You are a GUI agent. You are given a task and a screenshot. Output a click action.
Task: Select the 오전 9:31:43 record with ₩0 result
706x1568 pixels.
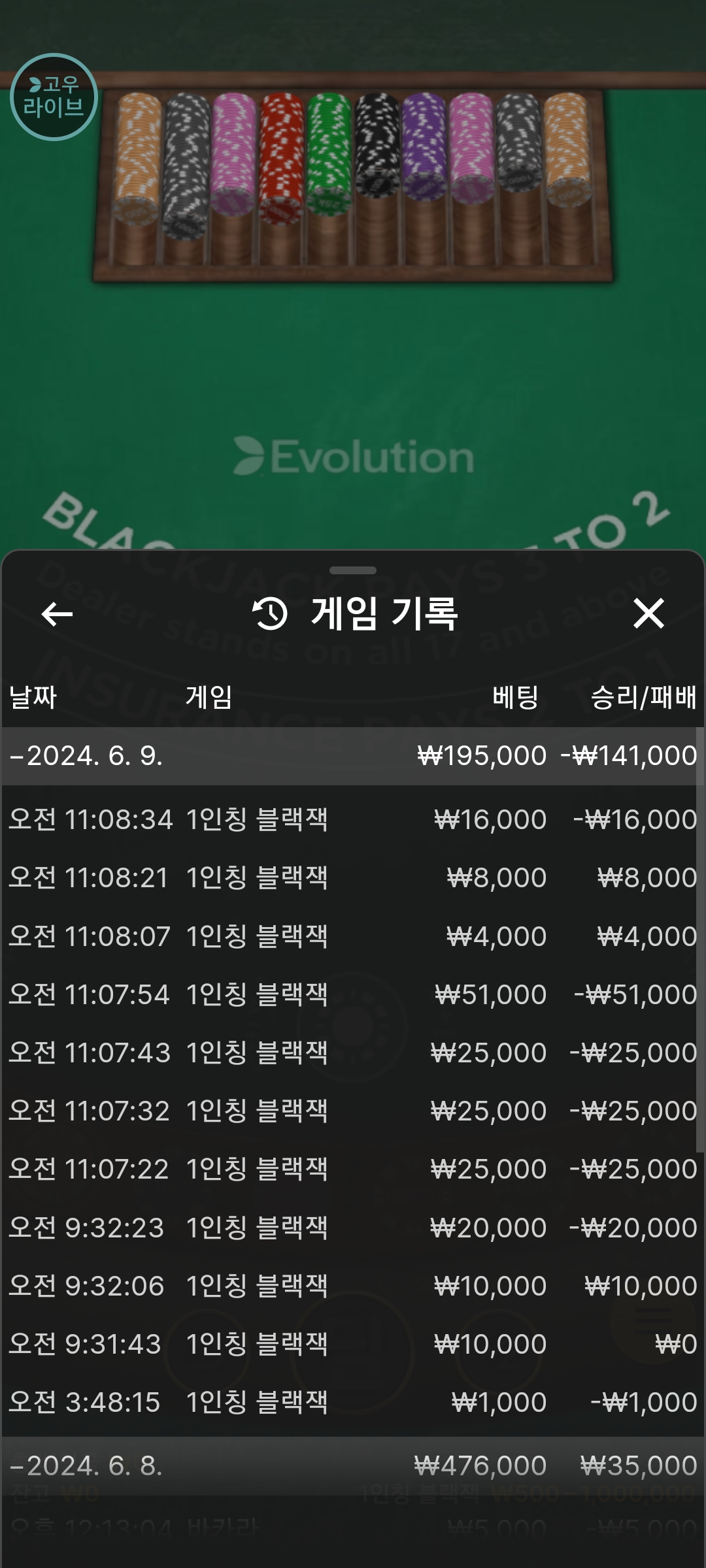pyautogui.click(x=353, y=1344)
